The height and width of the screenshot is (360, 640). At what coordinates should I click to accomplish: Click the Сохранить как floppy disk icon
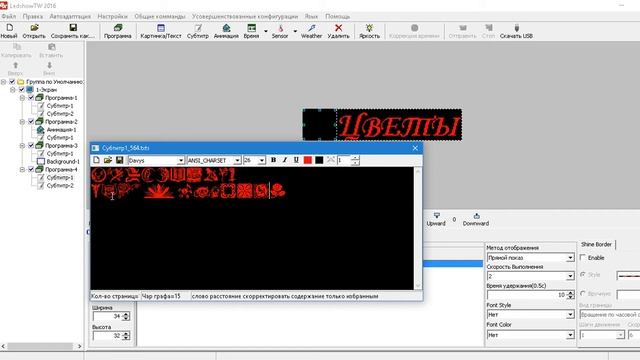point(73,27)
